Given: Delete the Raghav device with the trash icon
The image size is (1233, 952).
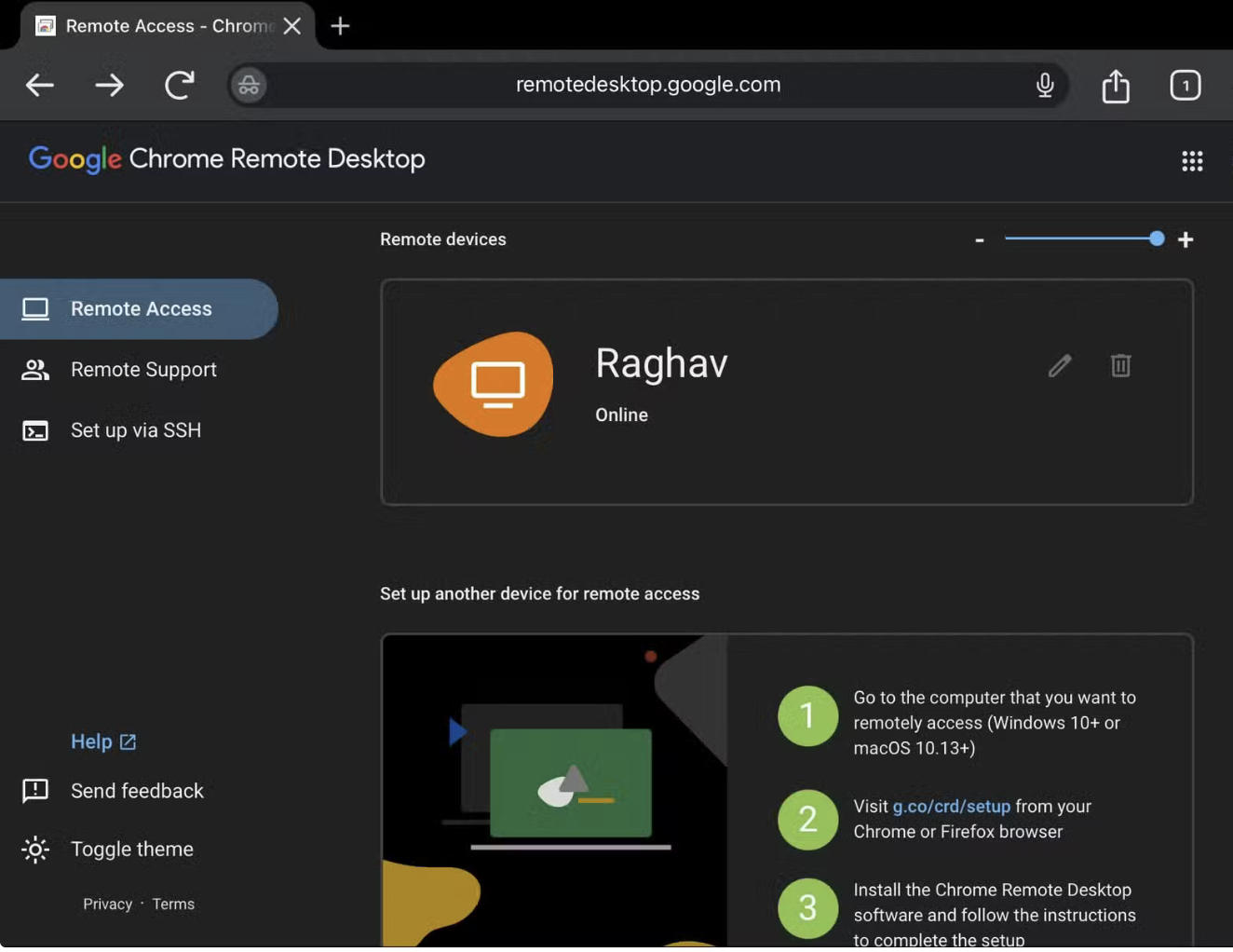Looking at the screenshot, I should tap(1120, 365).
